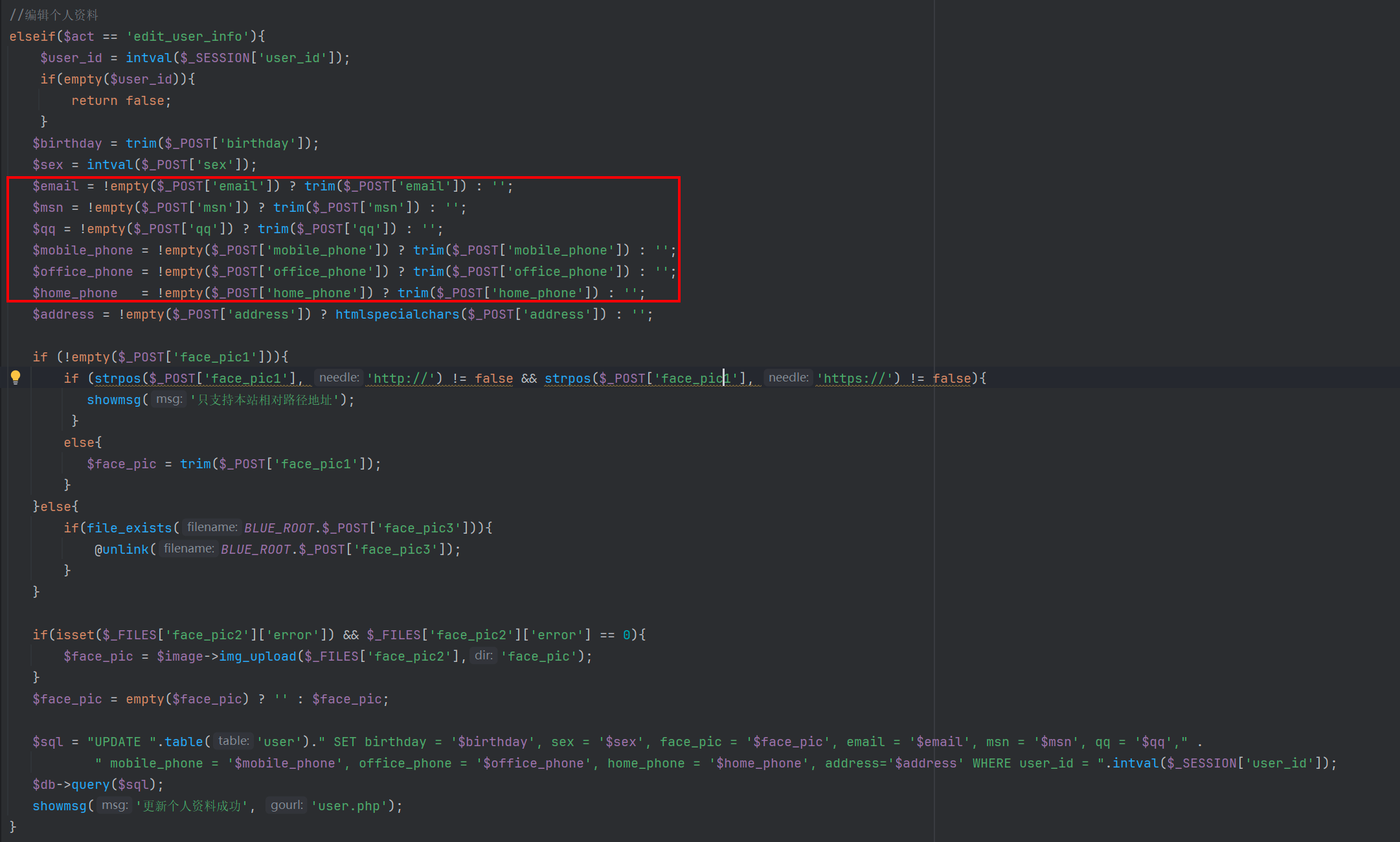1400x842 pixels.
Task: Click the $mobile_phone variable declaration
Action: (x=83, y=250)
